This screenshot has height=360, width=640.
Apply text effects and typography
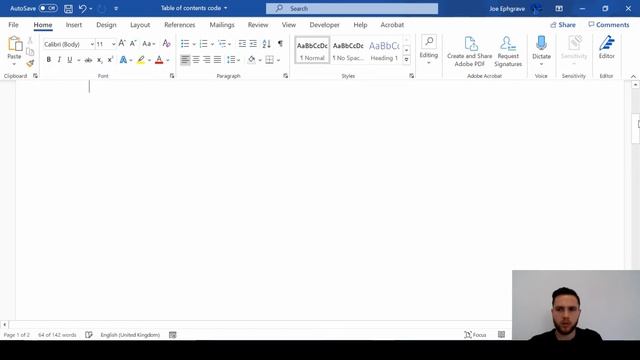click(x=123, y=60)
